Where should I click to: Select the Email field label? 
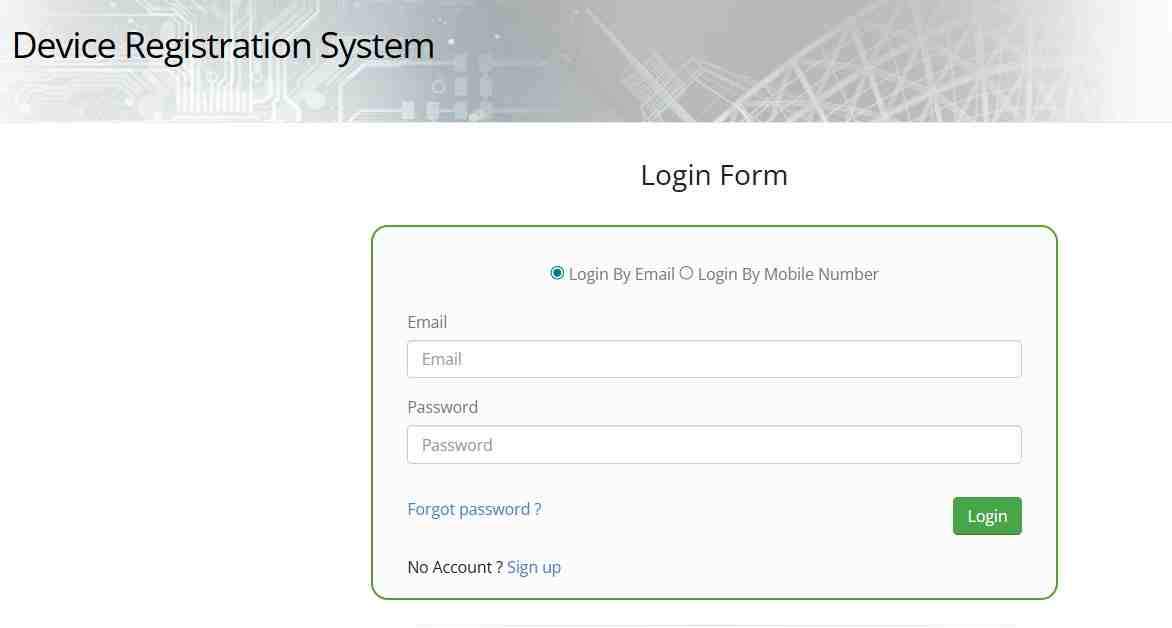(x=427, y=322)
